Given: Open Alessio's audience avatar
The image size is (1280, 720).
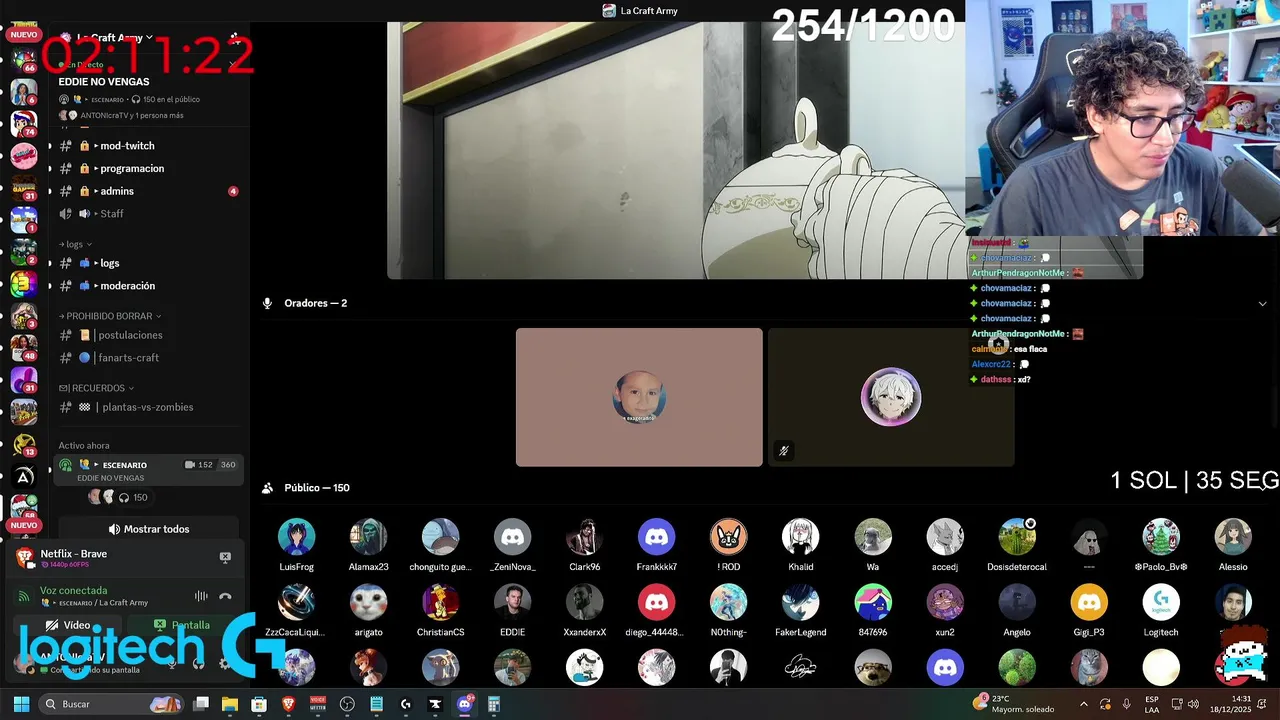Looking at the screenshot, I should tap(1233, 537).
